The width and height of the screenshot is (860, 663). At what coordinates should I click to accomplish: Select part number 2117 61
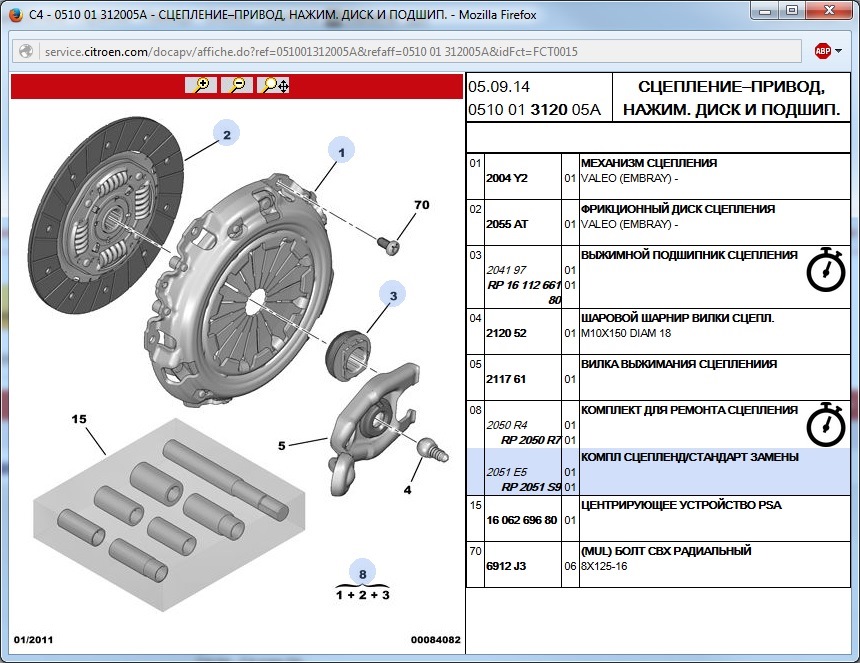coord(506,379)
